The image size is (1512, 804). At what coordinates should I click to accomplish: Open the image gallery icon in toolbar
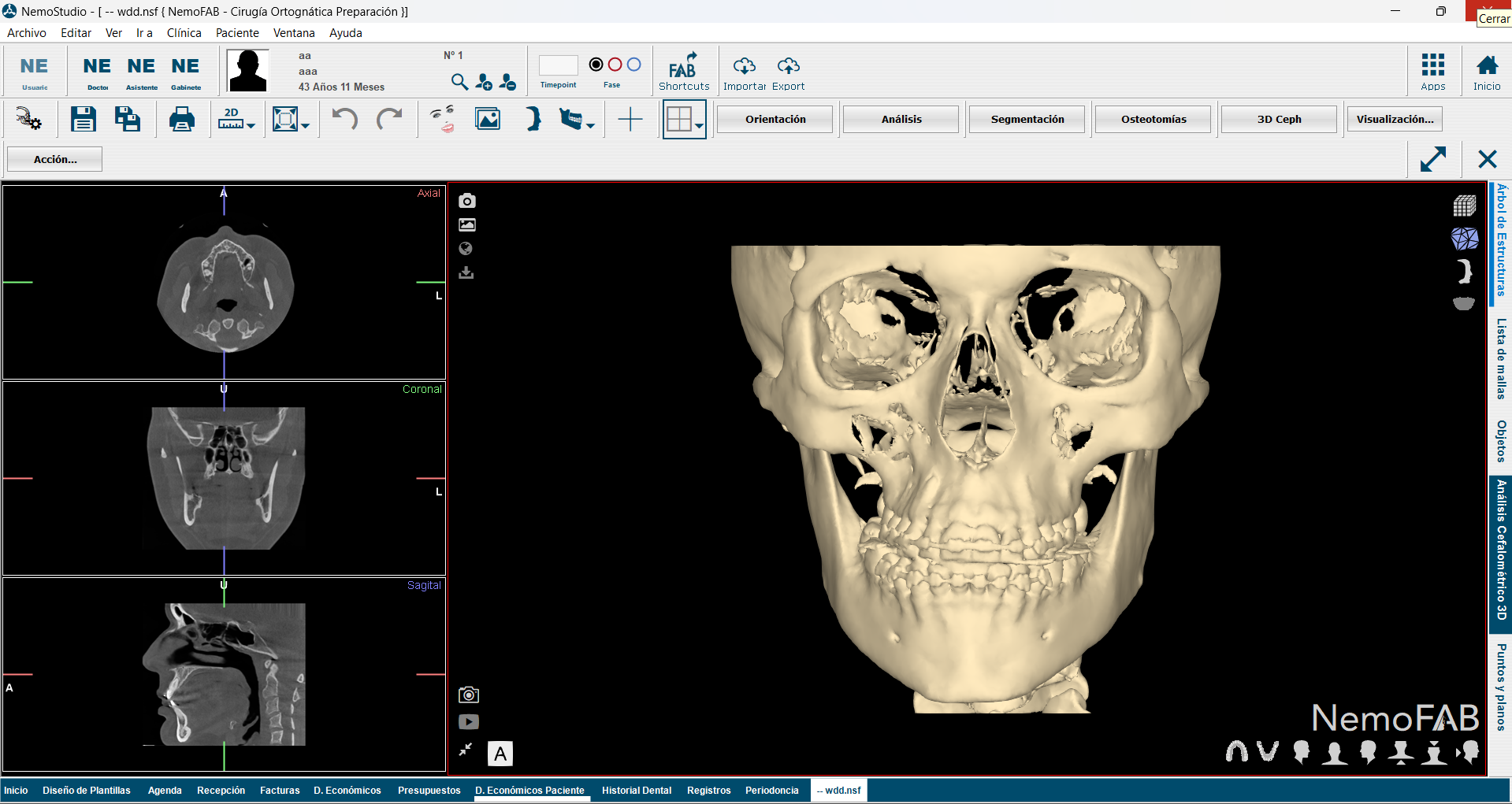point(488,119)
